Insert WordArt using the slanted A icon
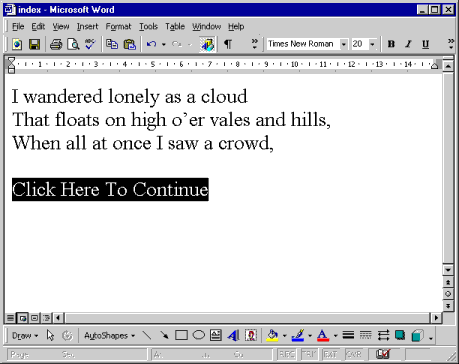Screen dimensions: 459x364 point(233,335)
